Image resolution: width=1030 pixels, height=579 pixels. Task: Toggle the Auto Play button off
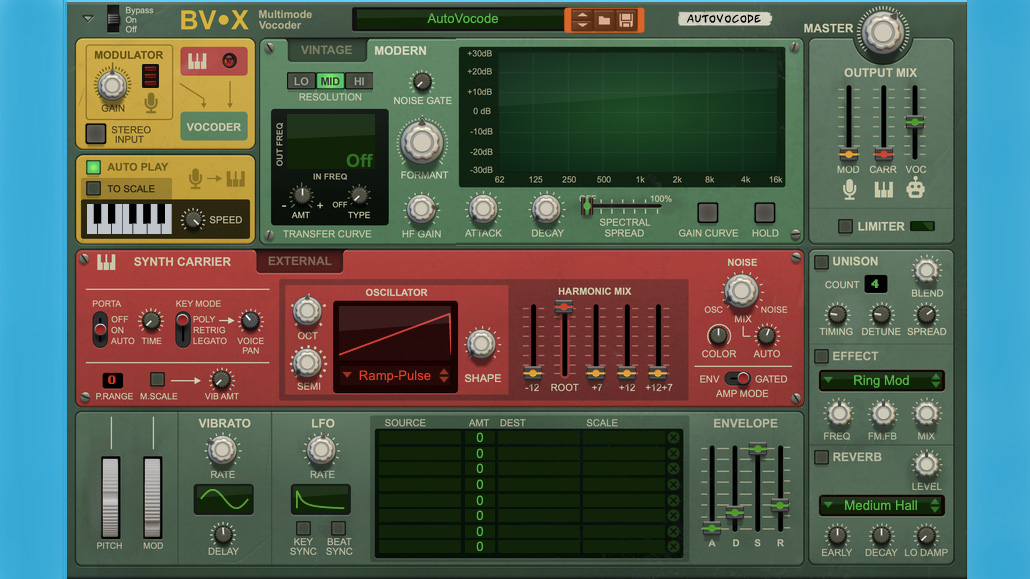94,167
